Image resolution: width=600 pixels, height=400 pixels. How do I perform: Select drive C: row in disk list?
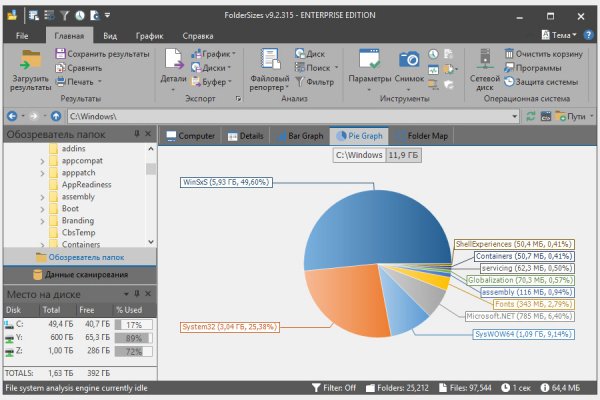click(x=80, y=325)
